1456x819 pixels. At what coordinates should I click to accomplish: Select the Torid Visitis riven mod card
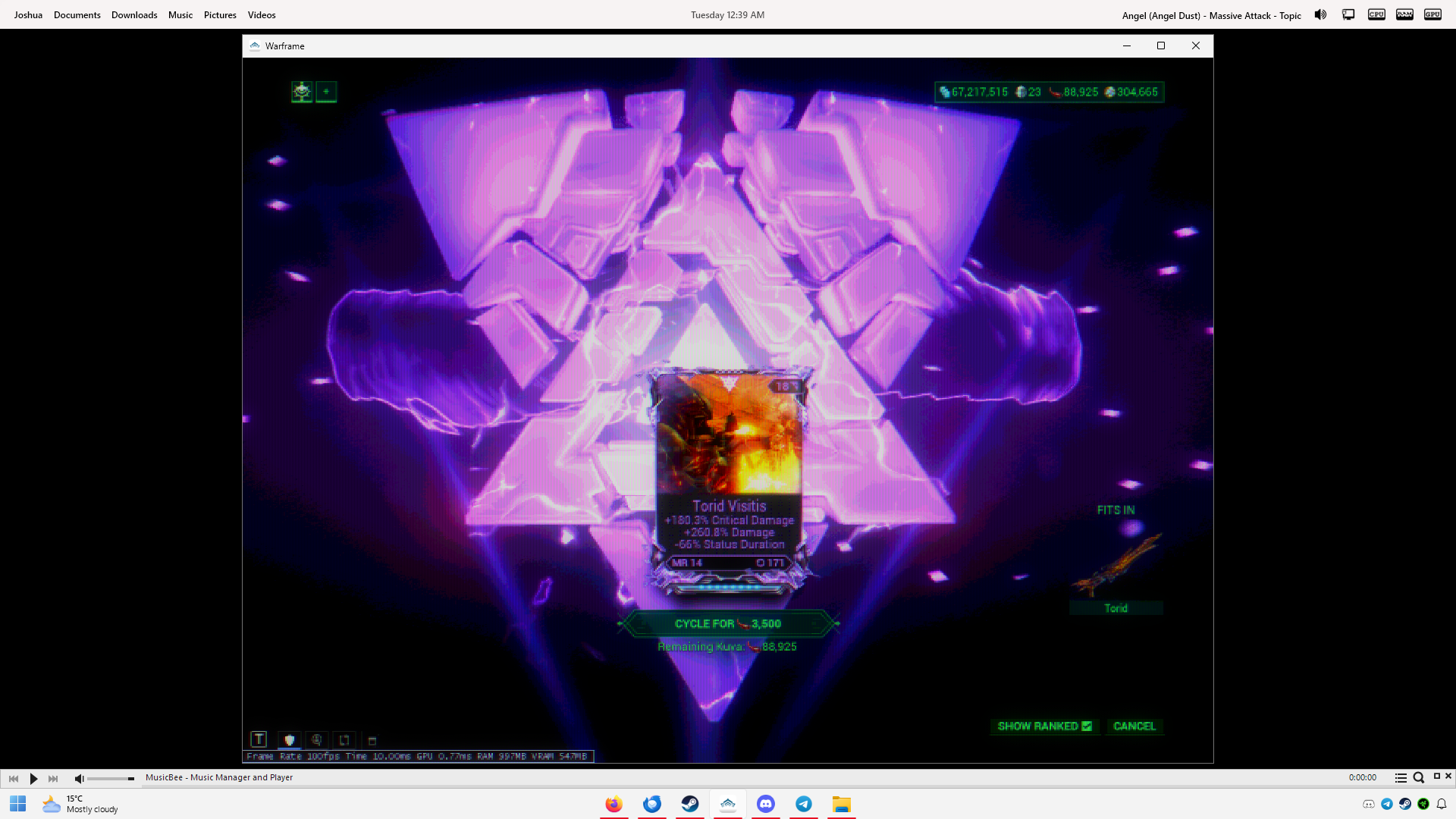click(729, 478)
